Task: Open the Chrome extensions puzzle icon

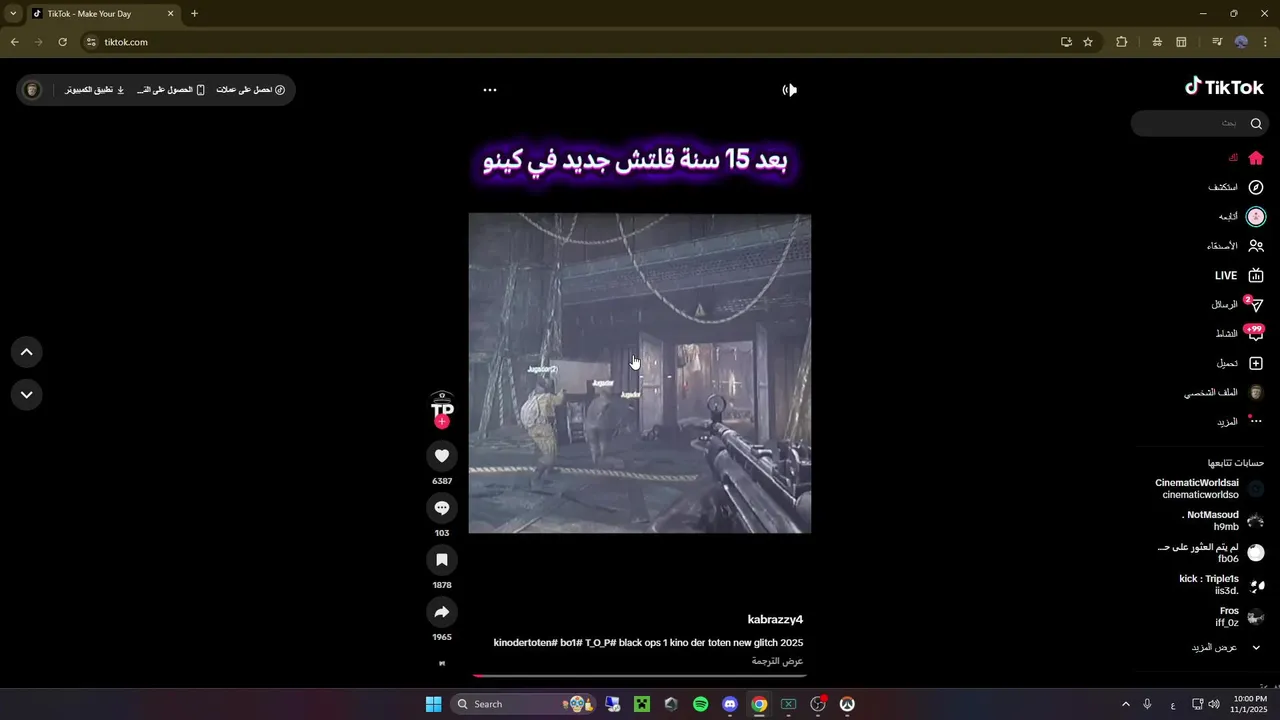Action: coord(1121,42)
